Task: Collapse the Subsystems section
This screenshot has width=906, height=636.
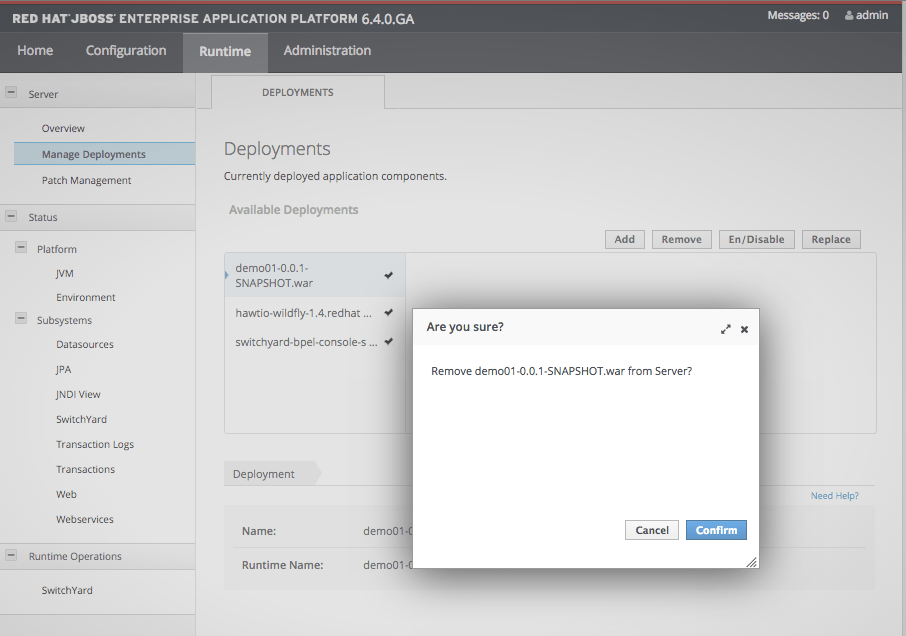Action: [x=22, y=320]
